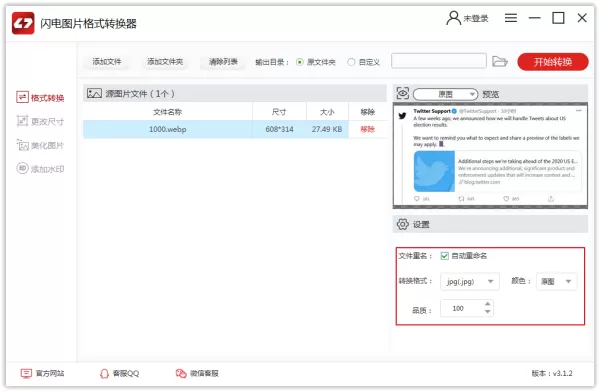Click the 更改尺寸 sidebar icon
Viewport: 600px width, 392px height.
pos(22,121)
